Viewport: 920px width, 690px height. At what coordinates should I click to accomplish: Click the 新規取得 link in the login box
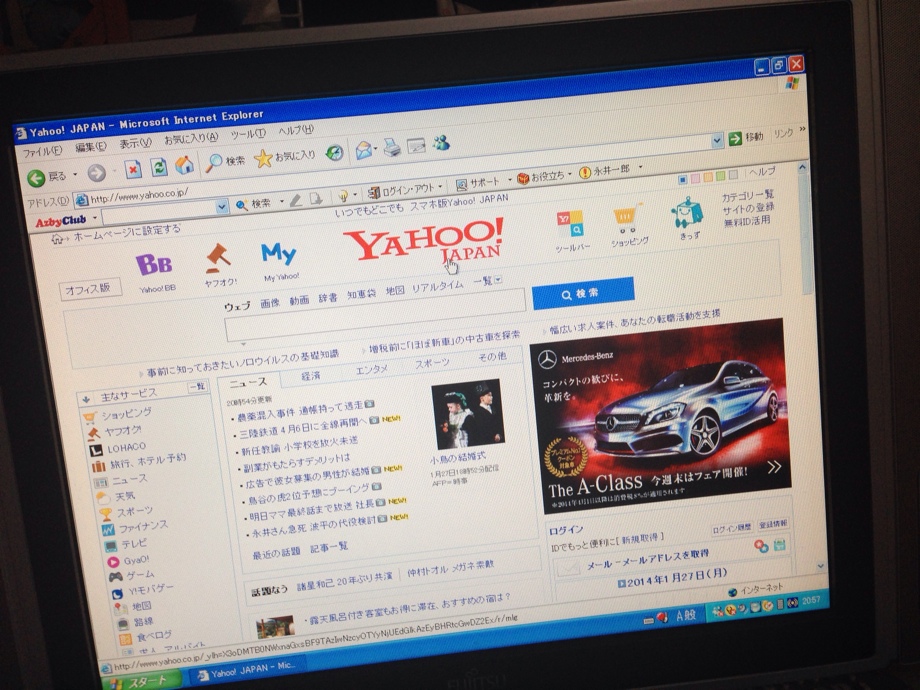coord(642,539)
